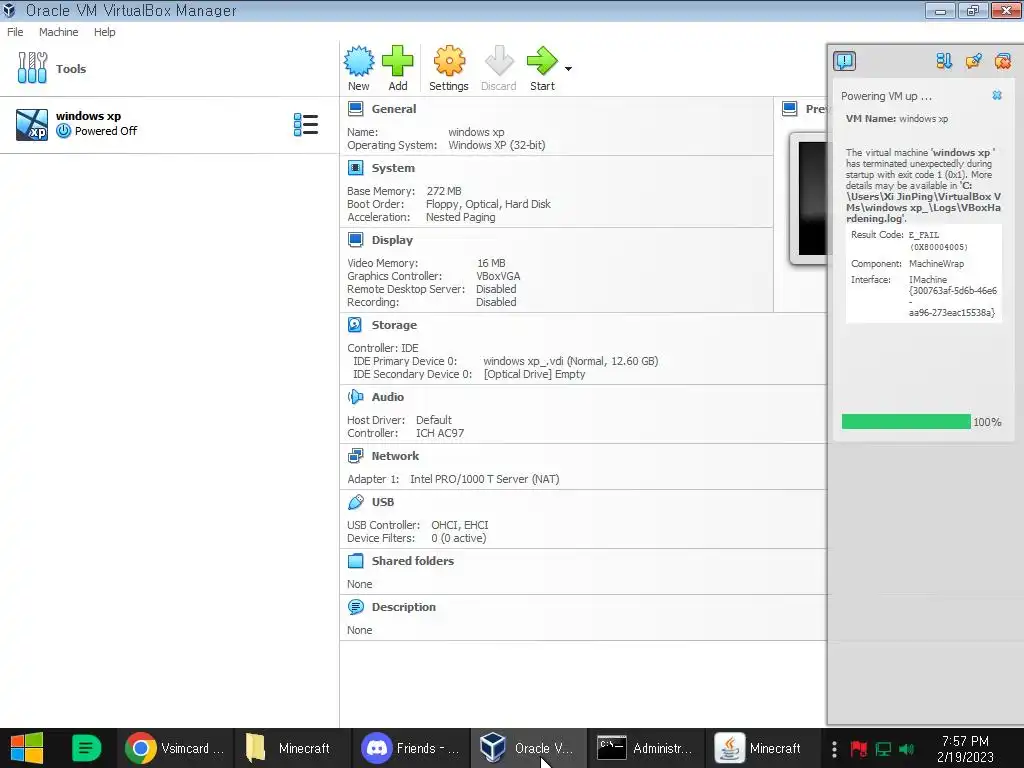This screenshot has width=1024, height=768.
Task: Select the windows xp VM icon
Action: click(32, 124)
